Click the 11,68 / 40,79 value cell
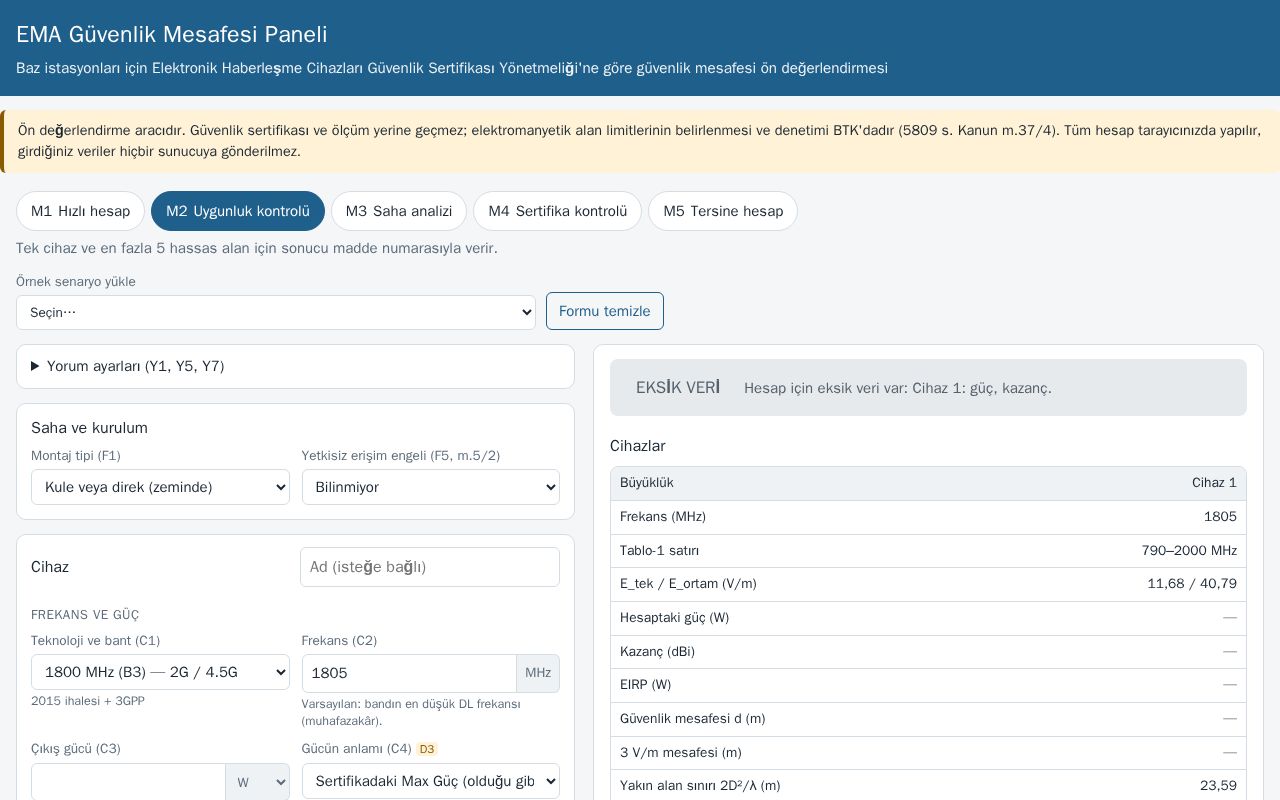 (x=1192, y=584)
